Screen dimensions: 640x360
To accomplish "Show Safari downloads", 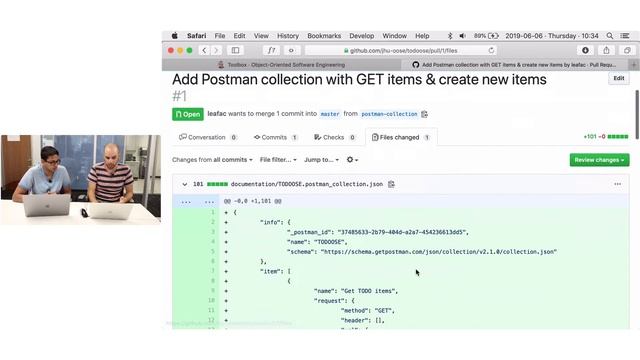I will pos(585,50).
